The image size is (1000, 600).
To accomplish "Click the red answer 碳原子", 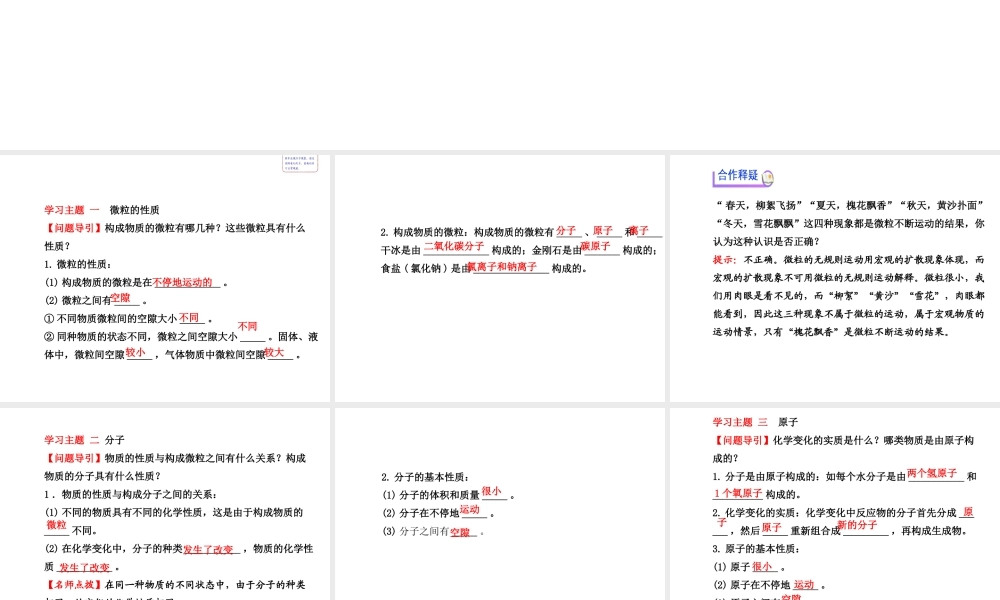I will pos(596,246).
